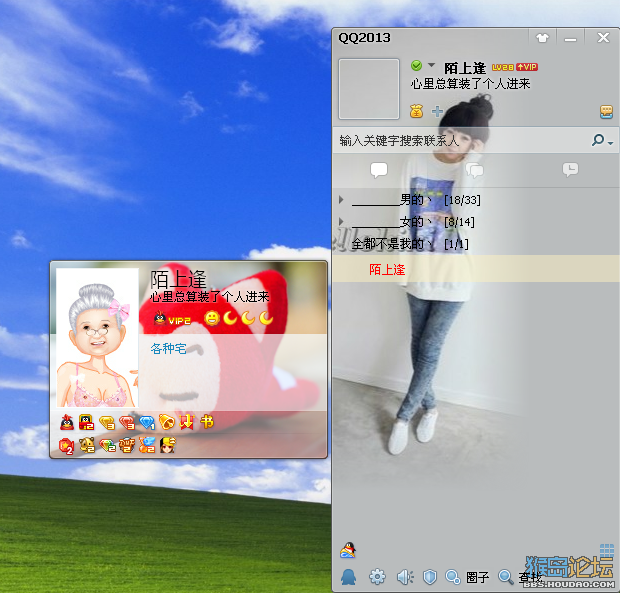Image resolution: width=620 pixels, height=593 pixels.
Task: Click the blue plus add icon
Action: (437, 111)
